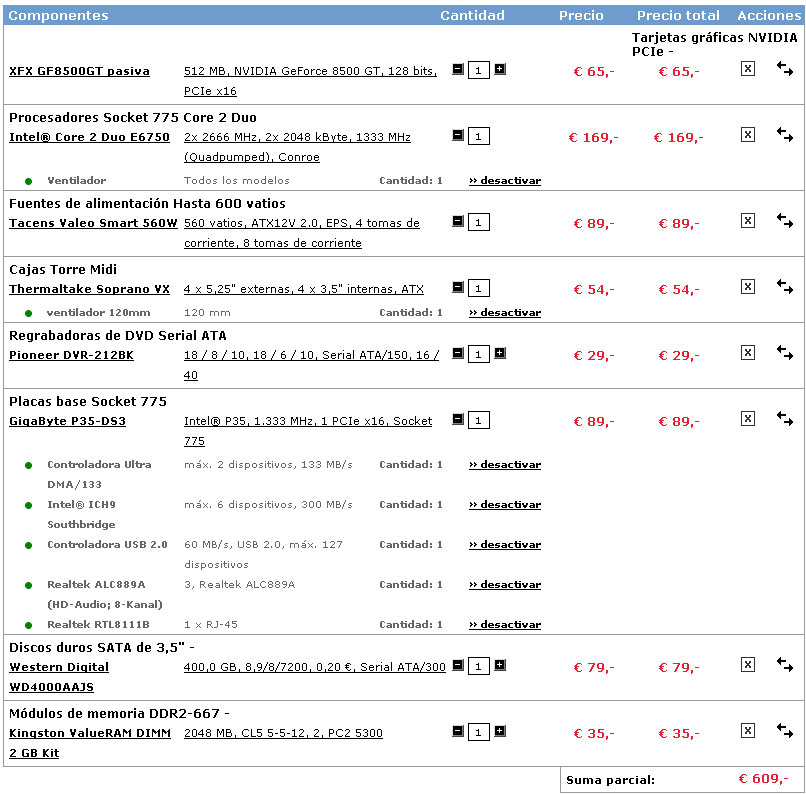Swap the XFX GF8500GT pasiva component

pos(784,68)
